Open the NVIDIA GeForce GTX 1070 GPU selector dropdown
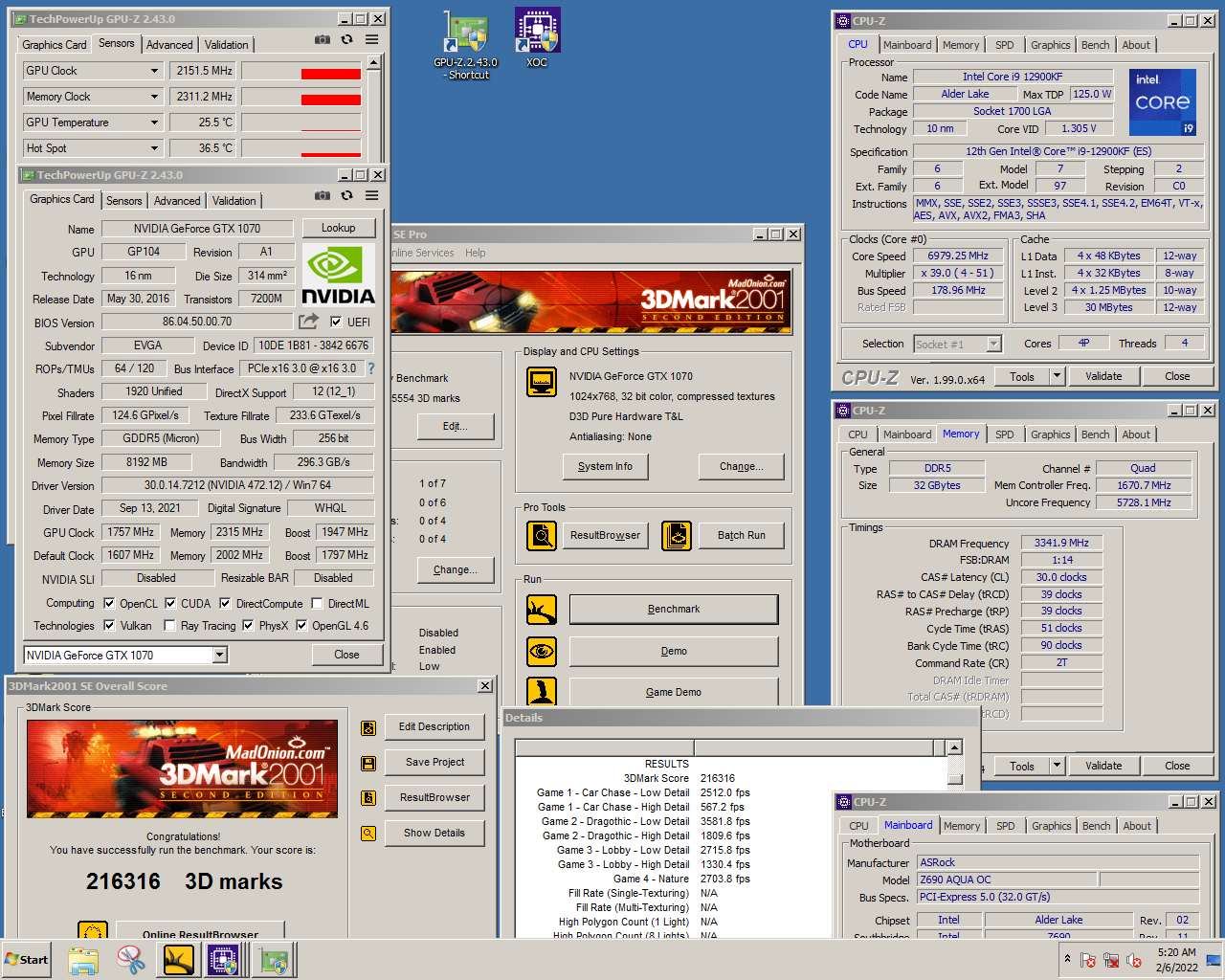Viewport: 1225px width, 980px height. [220, 655]
